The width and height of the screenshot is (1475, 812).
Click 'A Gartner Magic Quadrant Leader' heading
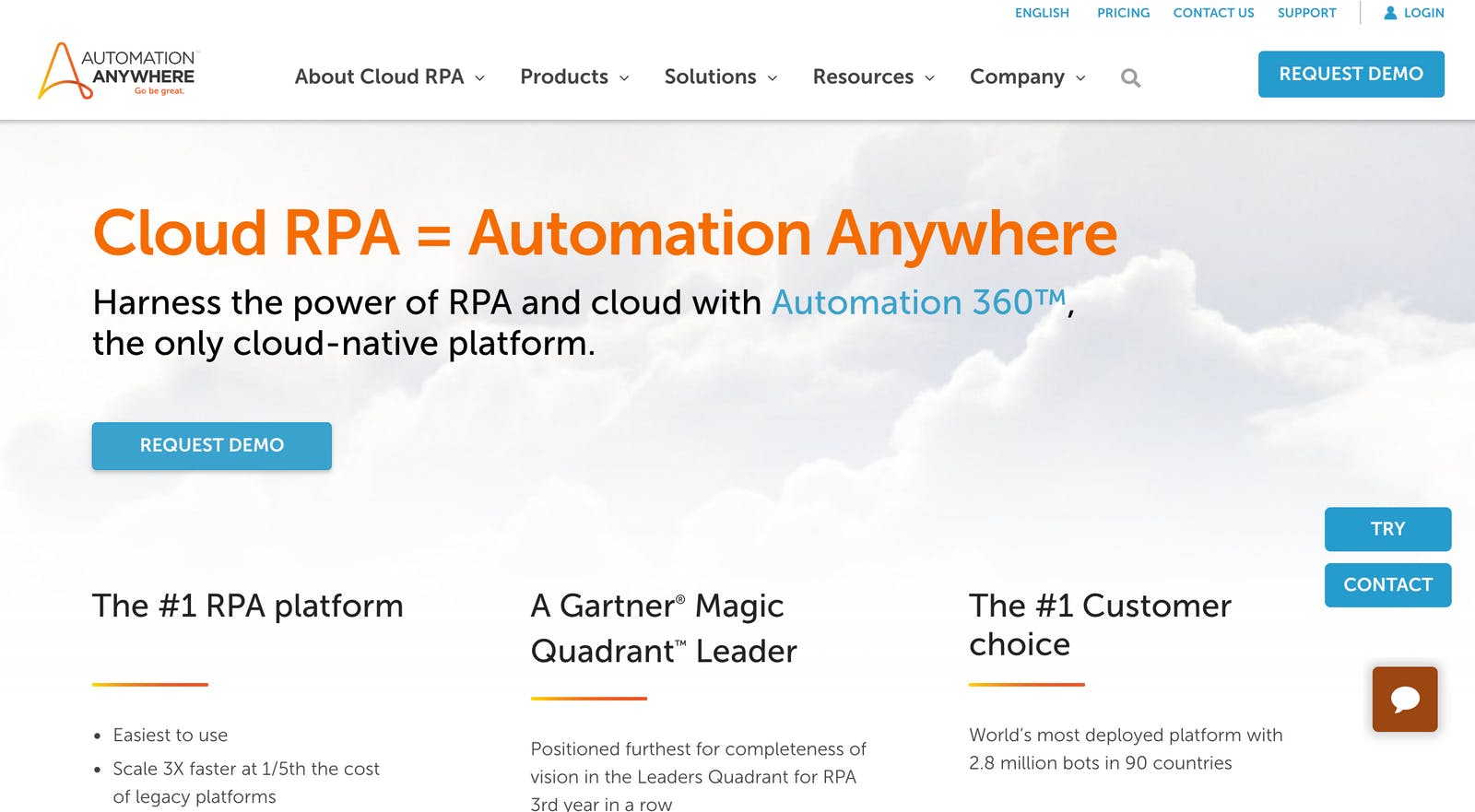pyautogui.click(x=664, y=629)
